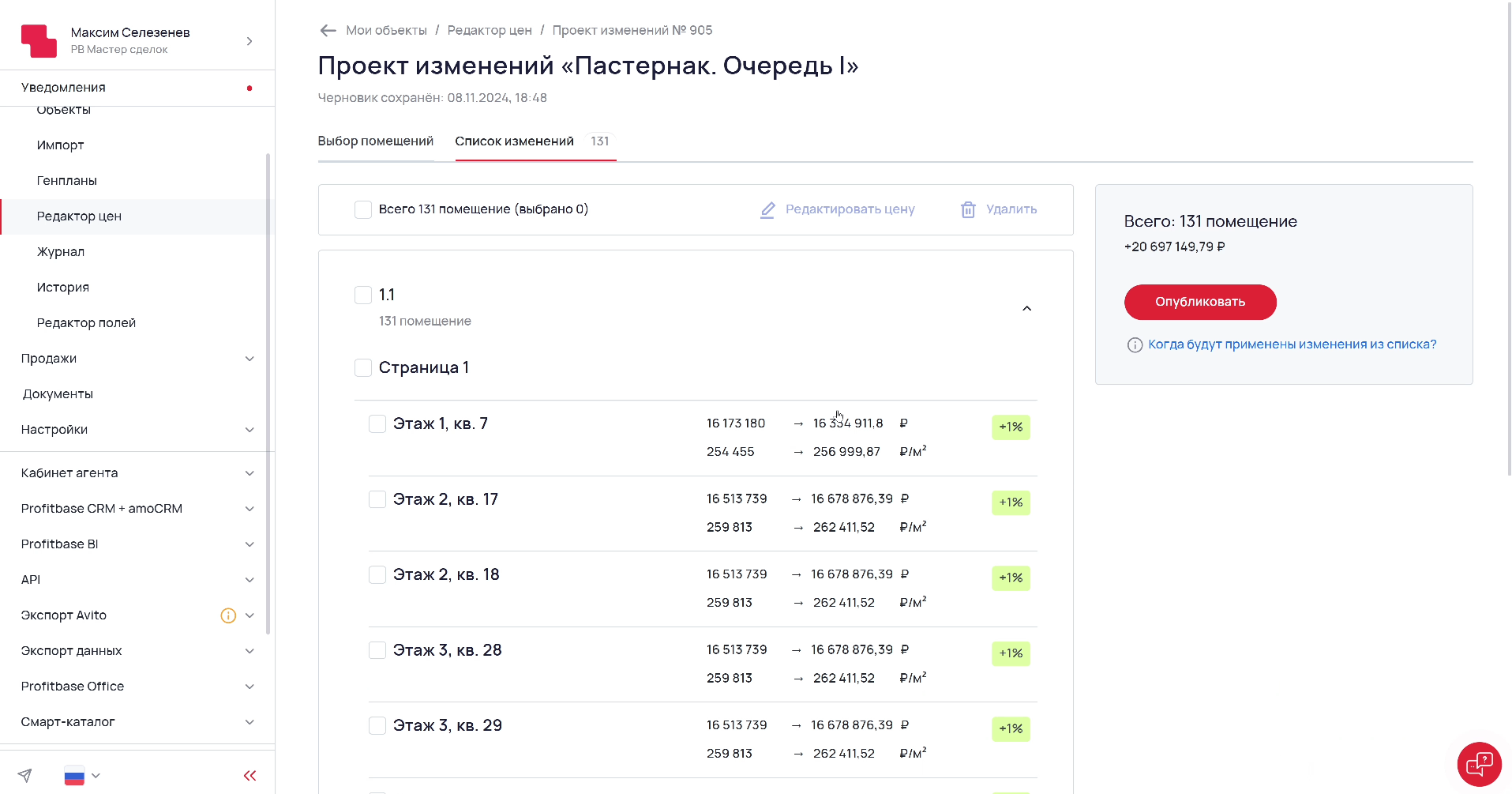The image size is (1512, 794).
Task: Go to Редактор цен breadcrumb link
Action: click(490, 30)
